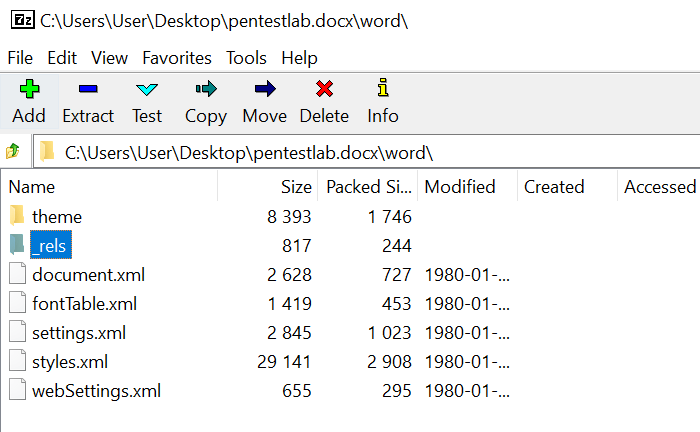Click the Add toolbar button
The width and height of the screenshot is (700, 432).
pos(29,102)
